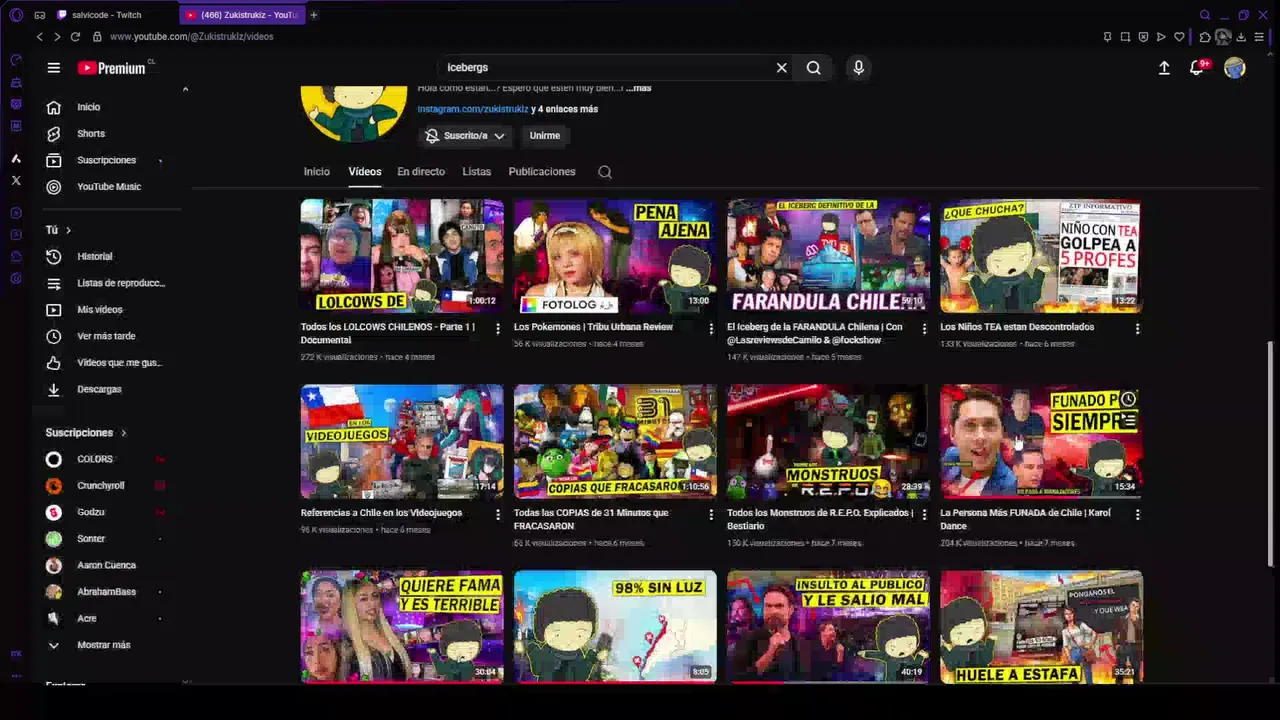Select the Videos channel tab

click(365, 172)
